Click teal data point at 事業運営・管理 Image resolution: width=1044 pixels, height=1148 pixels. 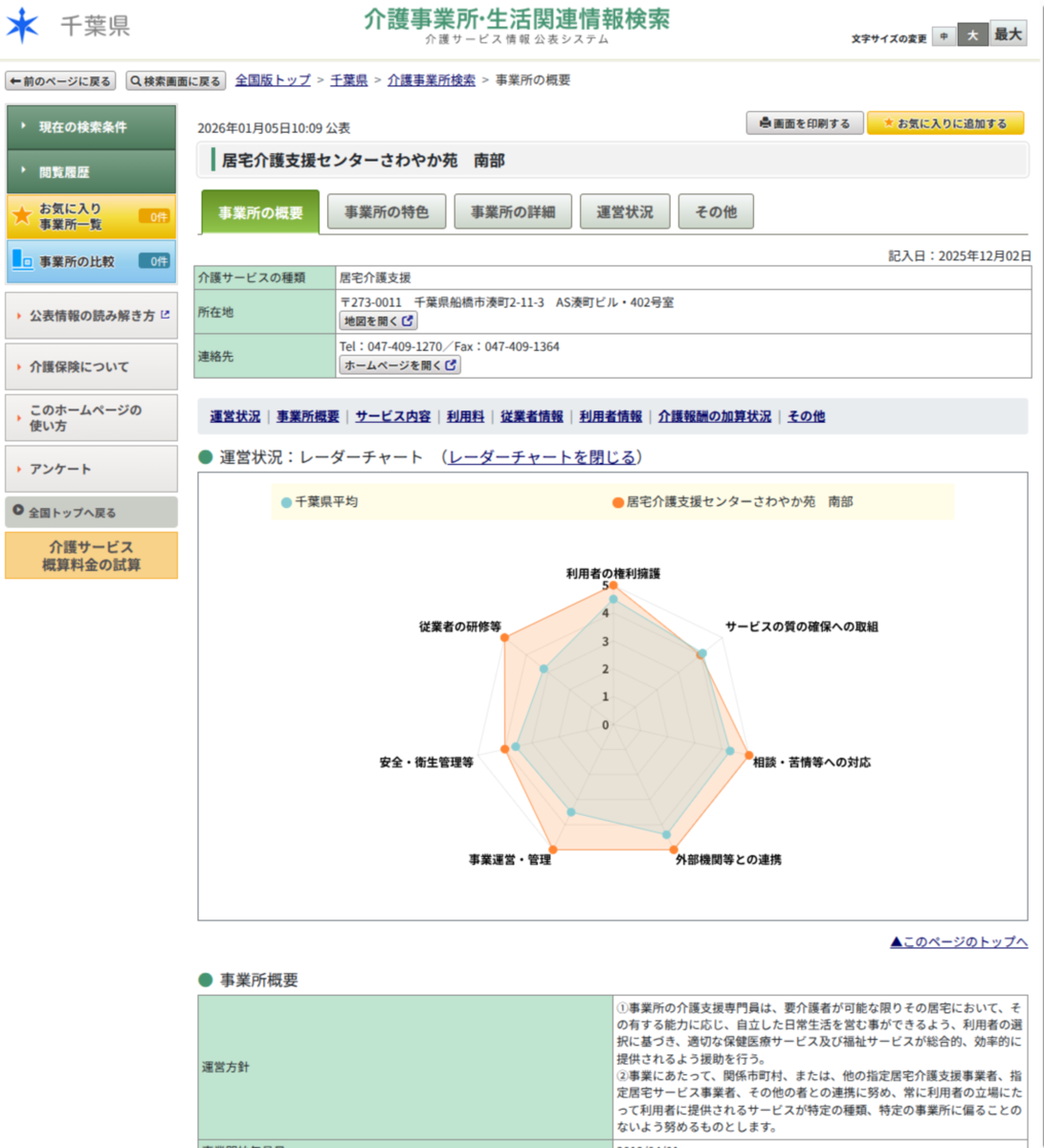point(572,812)
